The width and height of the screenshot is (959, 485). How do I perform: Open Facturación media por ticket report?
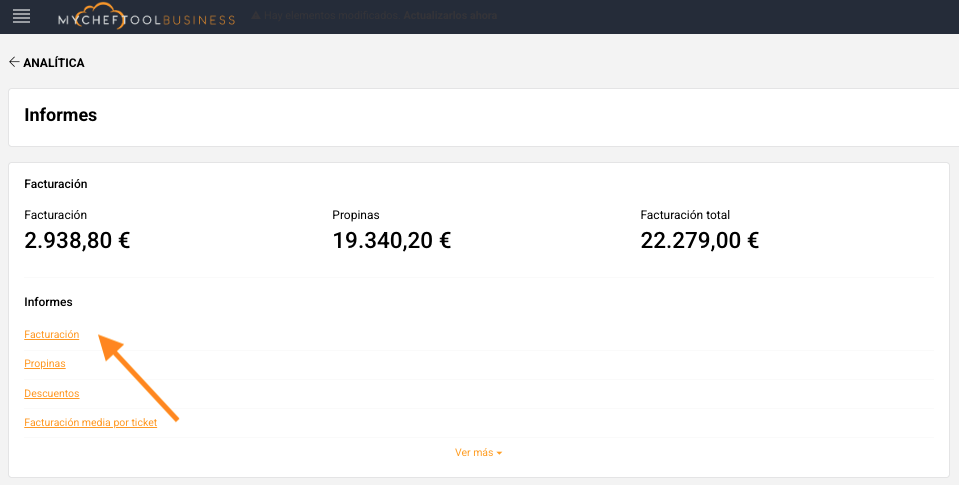[x=91, y=423]
